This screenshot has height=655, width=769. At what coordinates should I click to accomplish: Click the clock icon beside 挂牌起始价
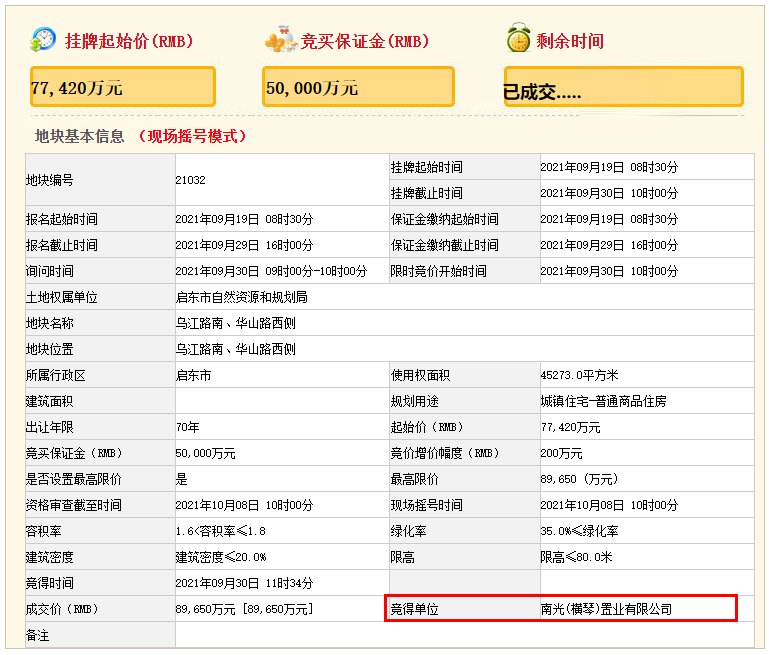(x=43, y=40)
